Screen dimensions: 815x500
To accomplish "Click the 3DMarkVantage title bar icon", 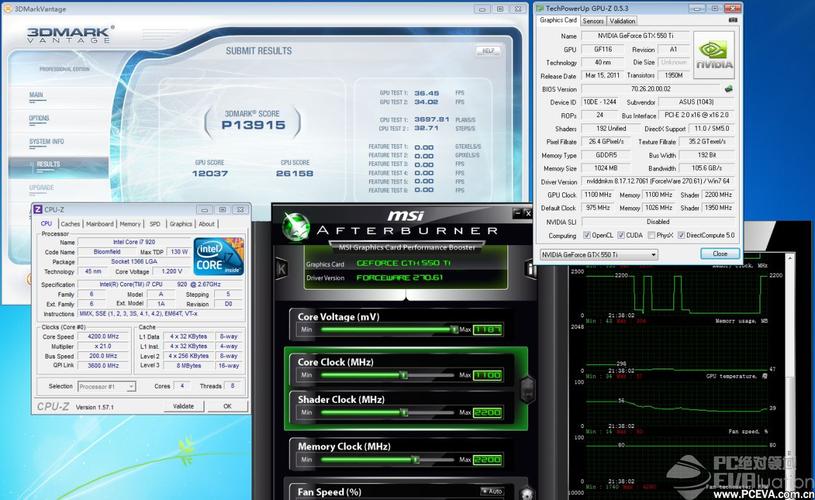I will click(x=8, y=9).
